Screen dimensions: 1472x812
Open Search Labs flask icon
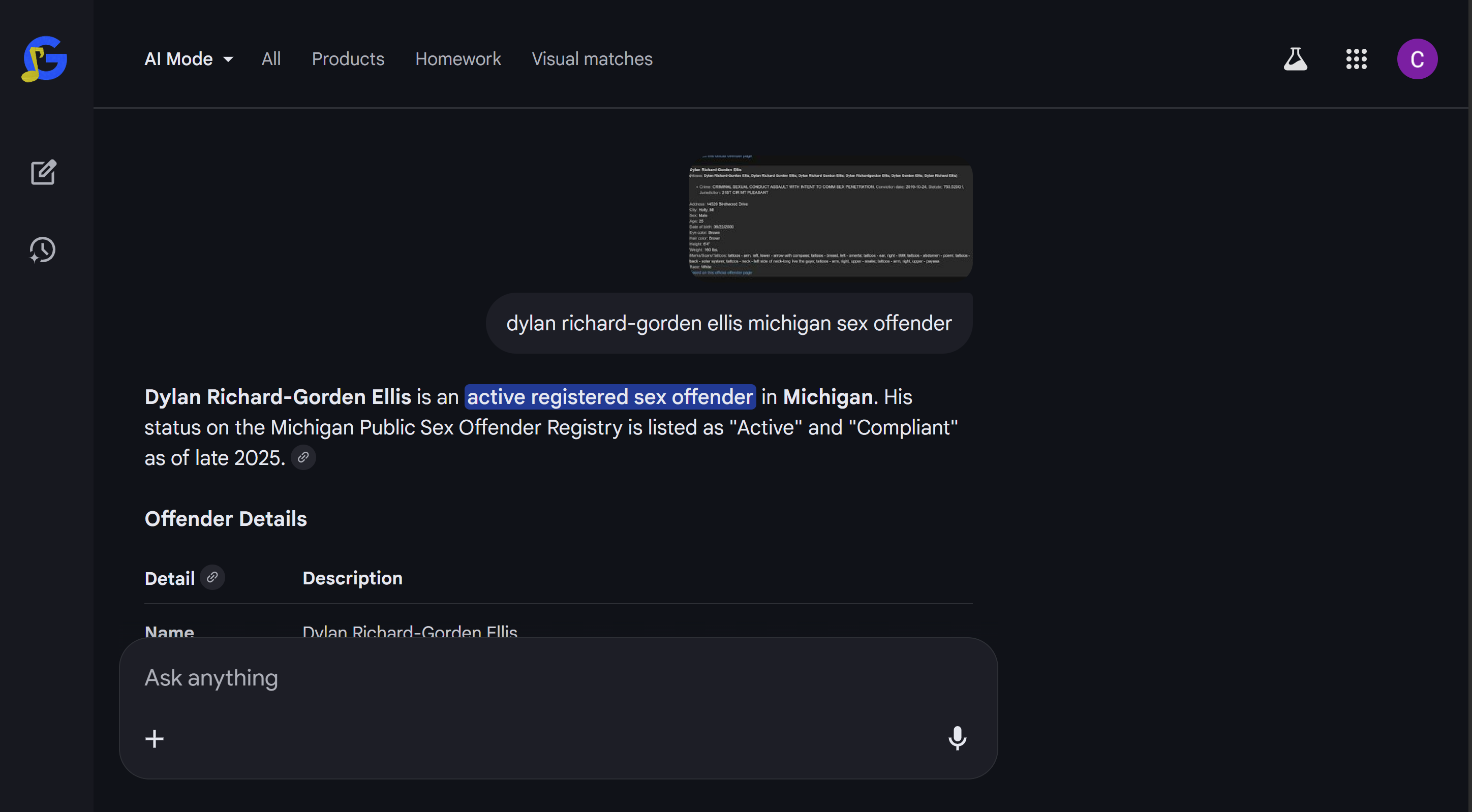[1295, 59]
